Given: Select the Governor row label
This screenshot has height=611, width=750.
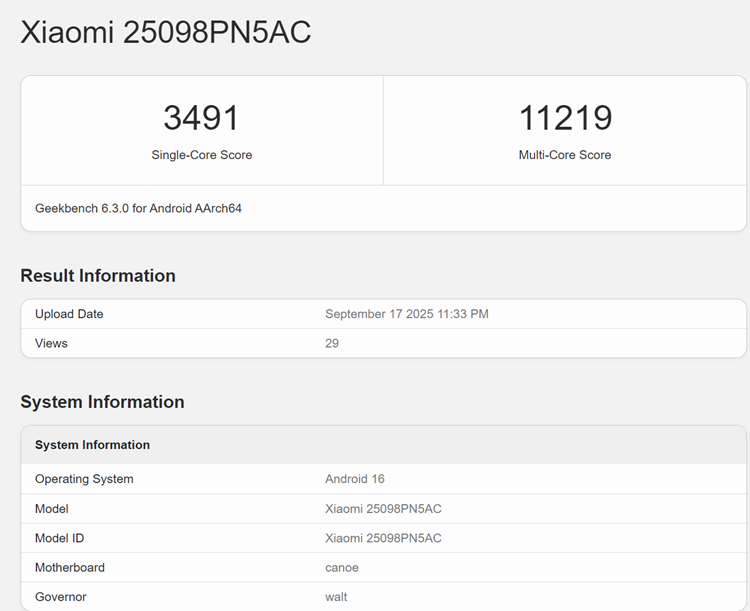Looking at the screenshot, I should tap(60, 597).
